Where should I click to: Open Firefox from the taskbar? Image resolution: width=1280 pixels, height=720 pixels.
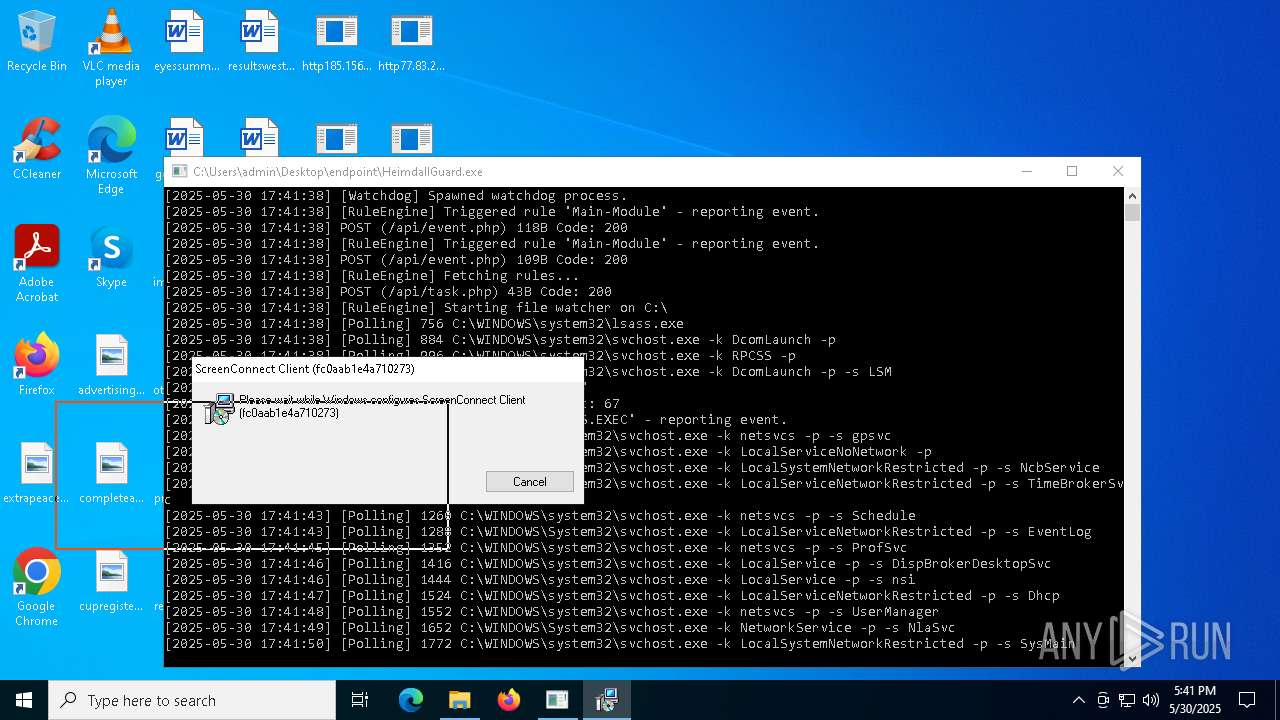coord(508,700)
